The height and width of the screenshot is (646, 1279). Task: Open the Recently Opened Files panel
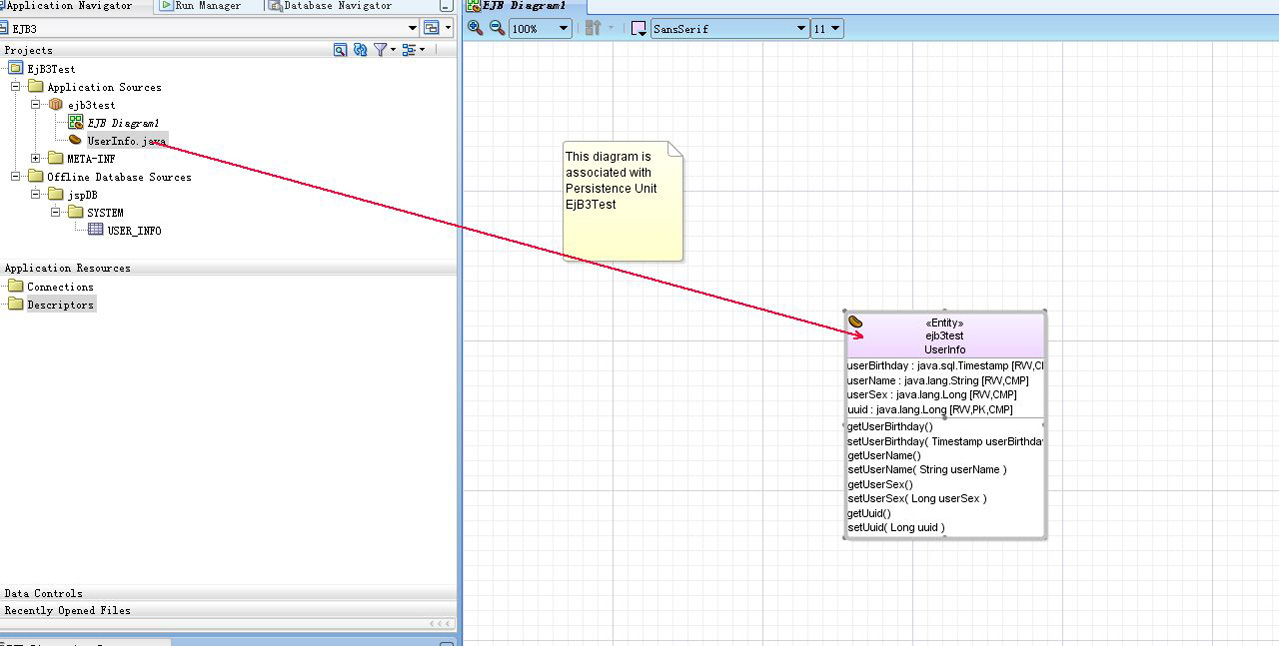pyautogui.click(x=228, y=610)
